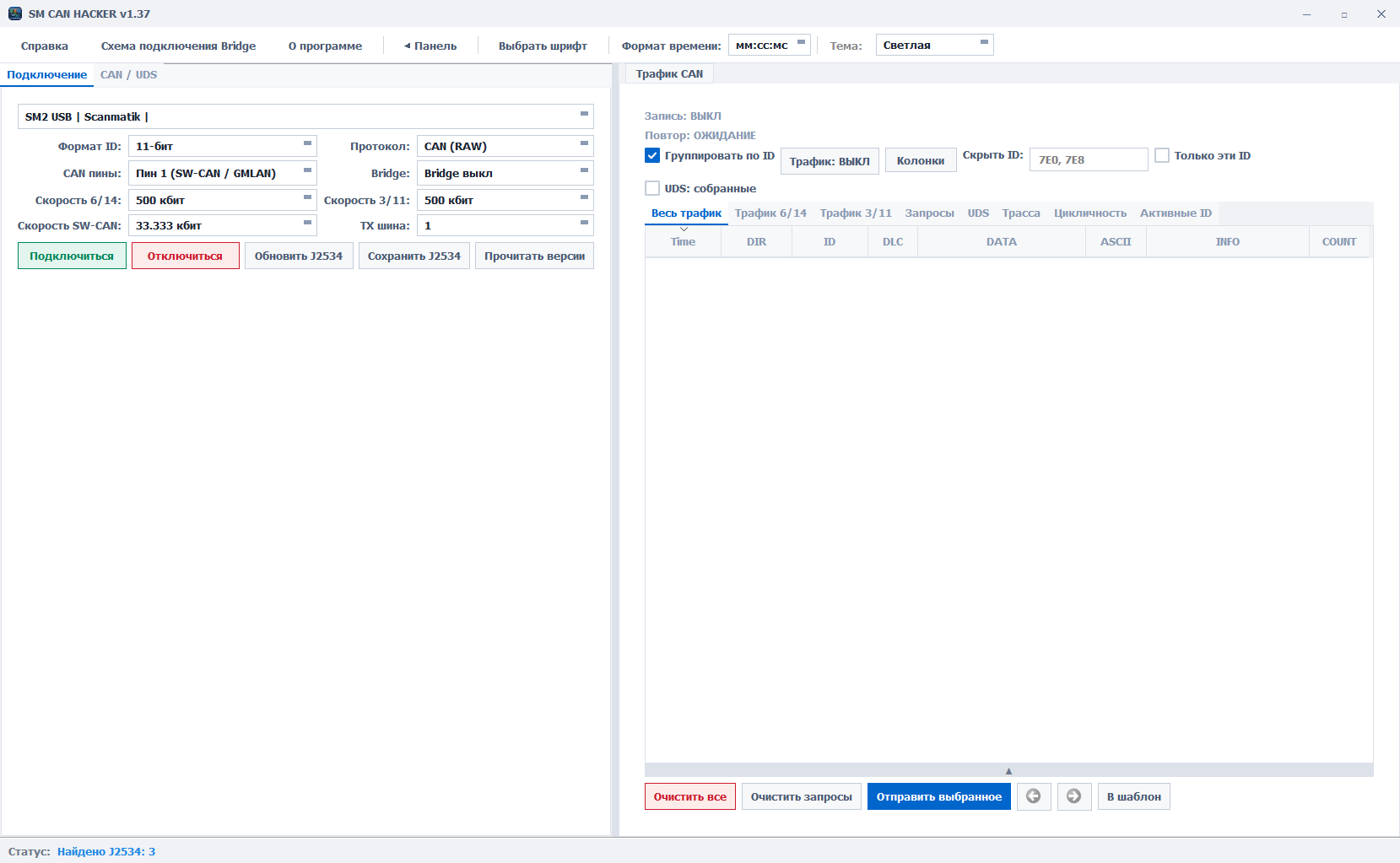Open the Протокол CAN (RAW) dropdown
This screenshot has width=1400, height=863.
[505, 146]
